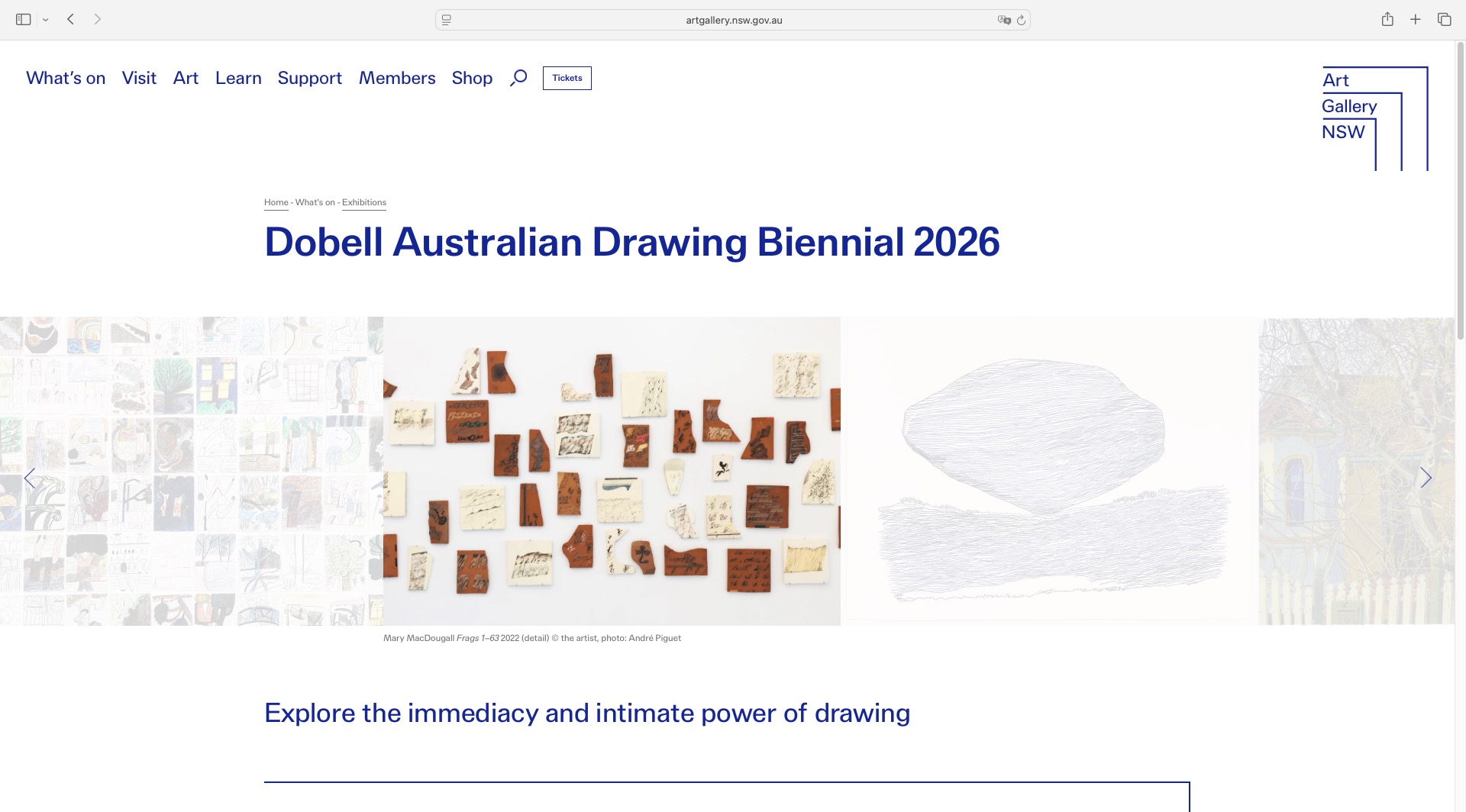The image size is (1466, 812).
Task: Open the sidebar options dropdown arrow
Action: pyautogui.click(x=46, y=20)
